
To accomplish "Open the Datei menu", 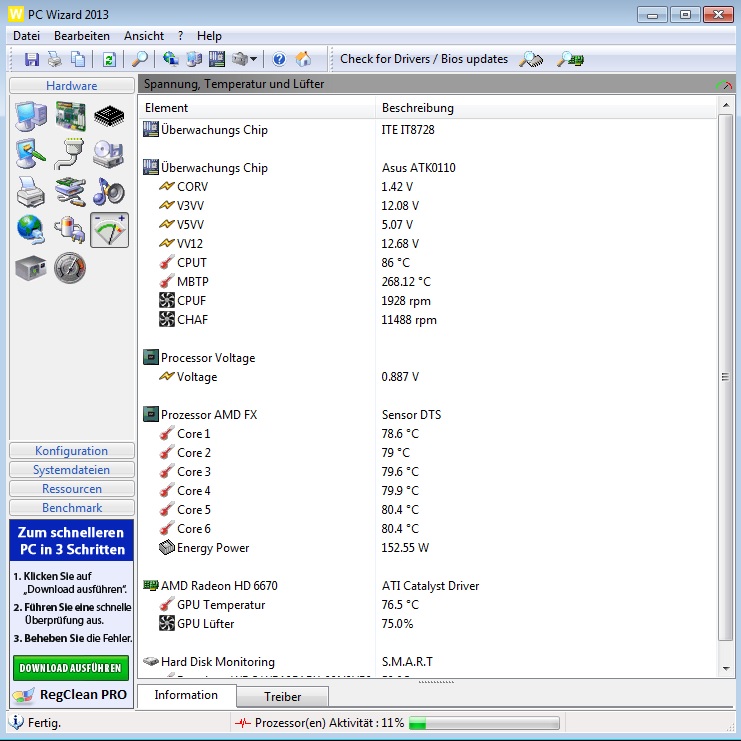I will point(26,36).
